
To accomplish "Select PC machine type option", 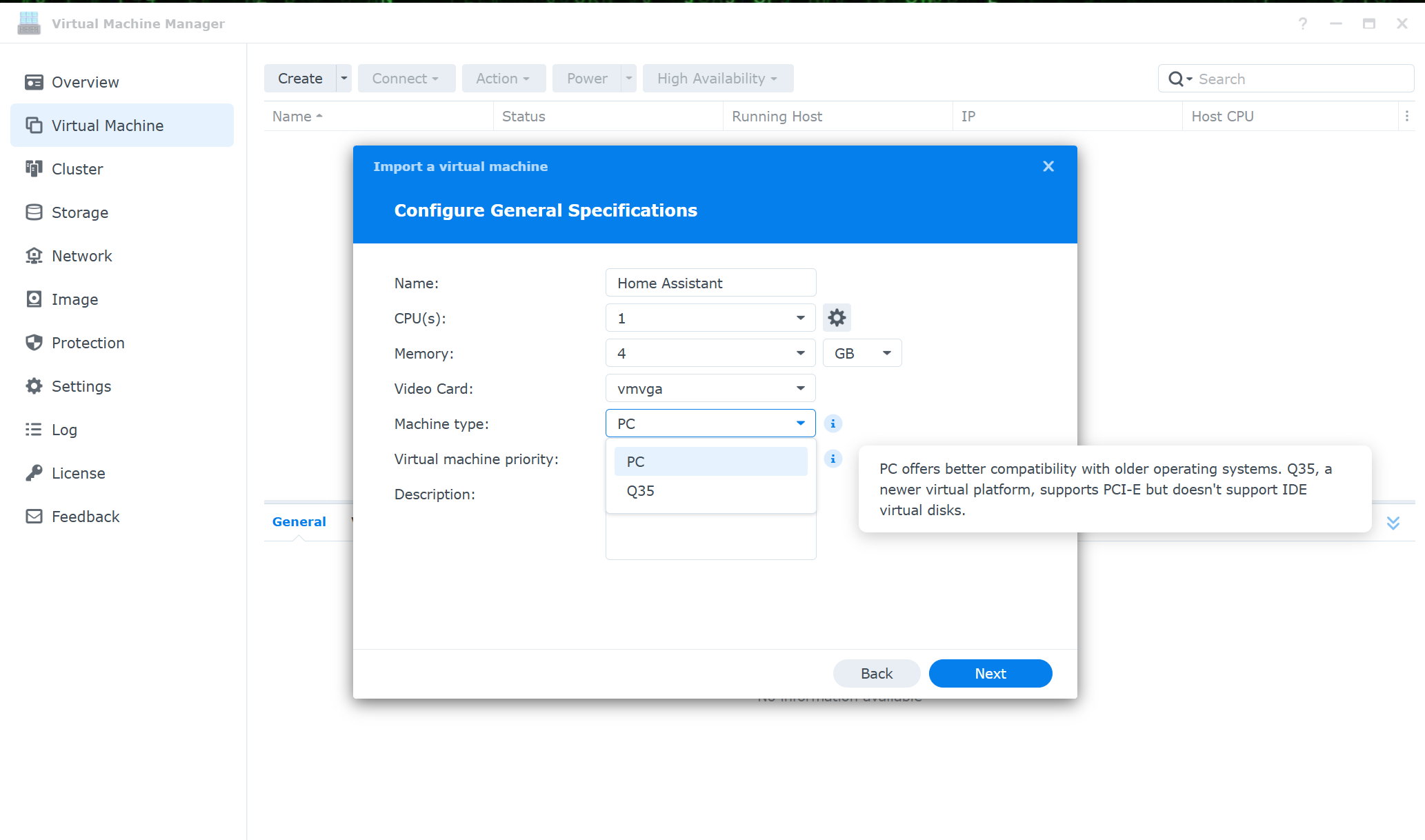I will tap(710, 461).
